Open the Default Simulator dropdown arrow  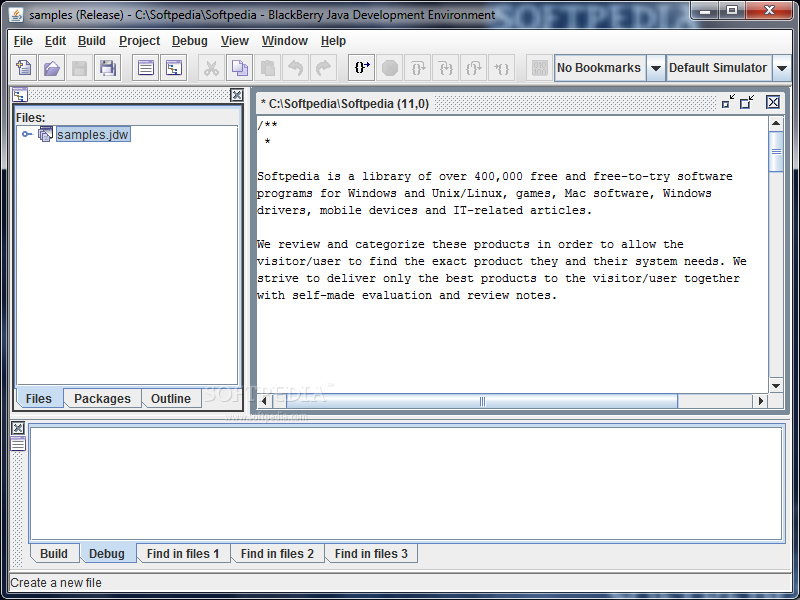click(782, 68)
